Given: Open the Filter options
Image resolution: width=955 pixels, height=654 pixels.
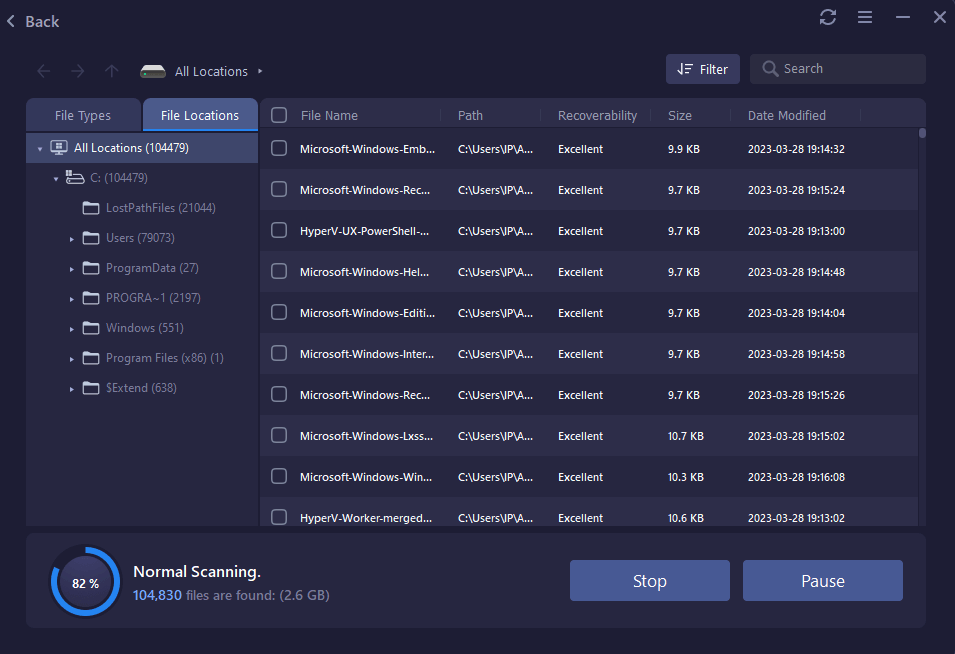Looking at the screenshot, I should [702, 68].
